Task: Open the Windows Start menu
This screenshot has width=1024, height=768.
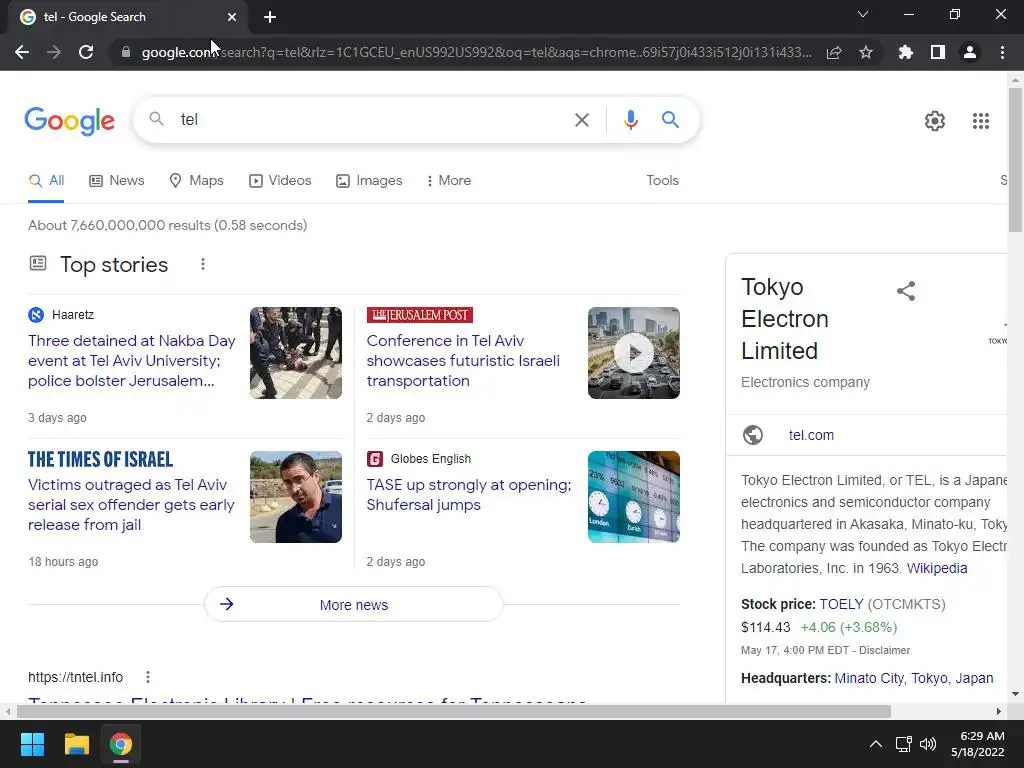Action: (x=32, y=744)
